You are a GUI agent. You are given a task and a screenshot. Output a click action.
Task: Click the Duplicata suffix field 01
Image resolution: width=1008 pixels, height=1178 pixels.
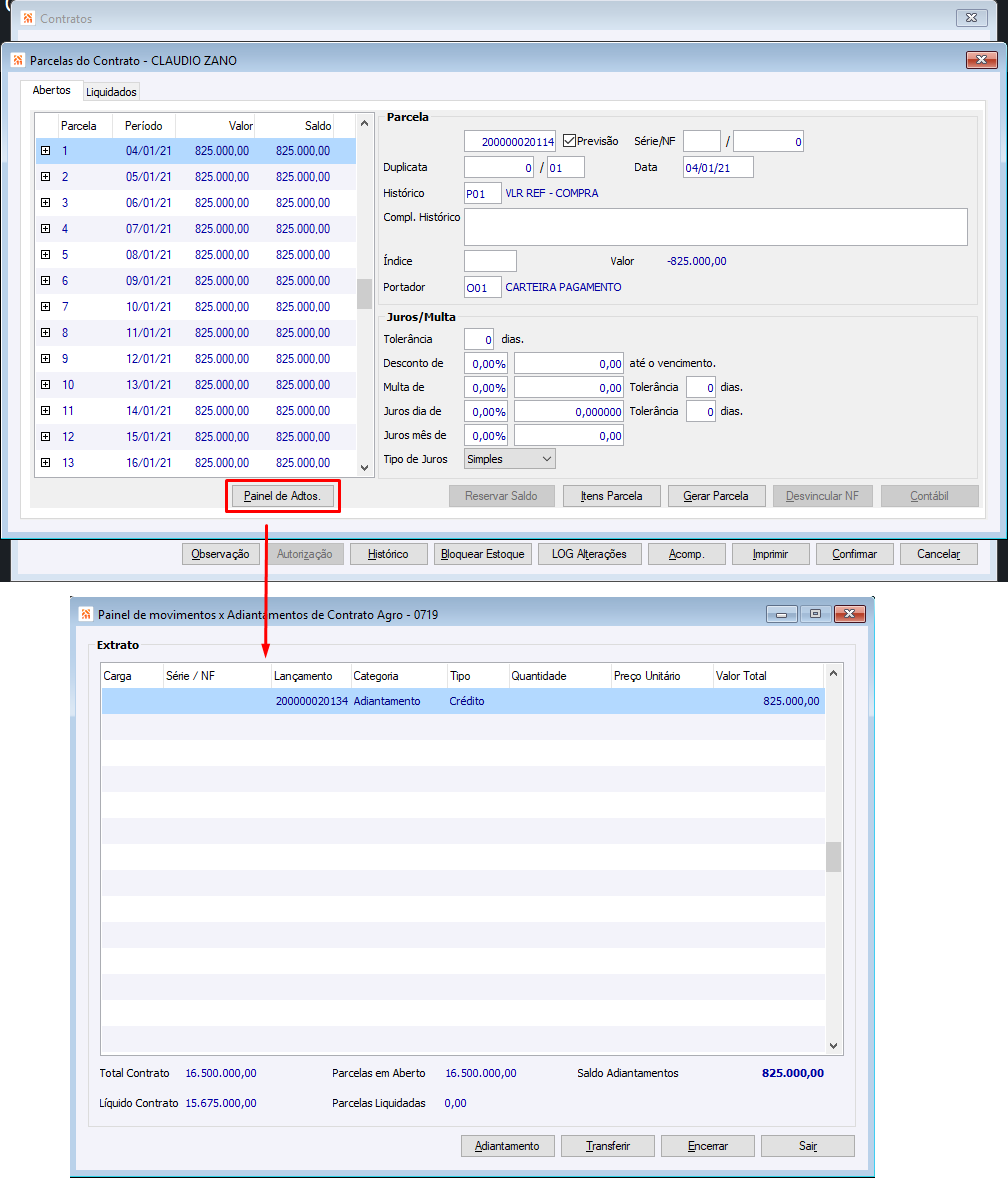point(566,167)
